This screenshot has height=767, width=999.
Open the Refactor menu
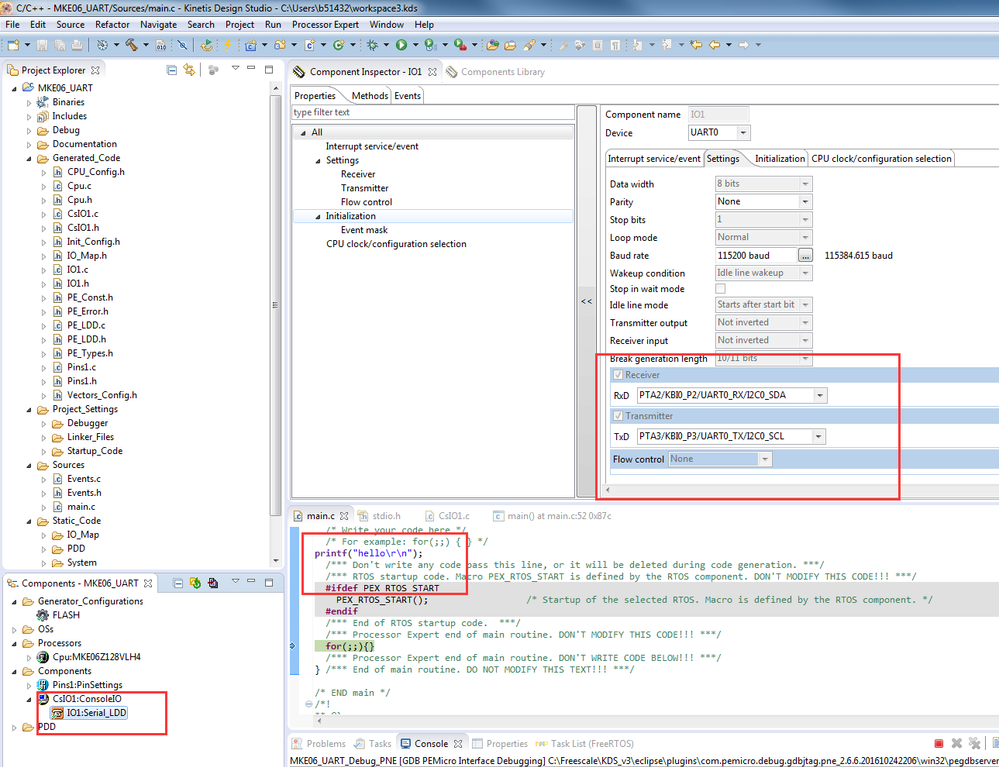pyautogui.click(x=112, y=24)
